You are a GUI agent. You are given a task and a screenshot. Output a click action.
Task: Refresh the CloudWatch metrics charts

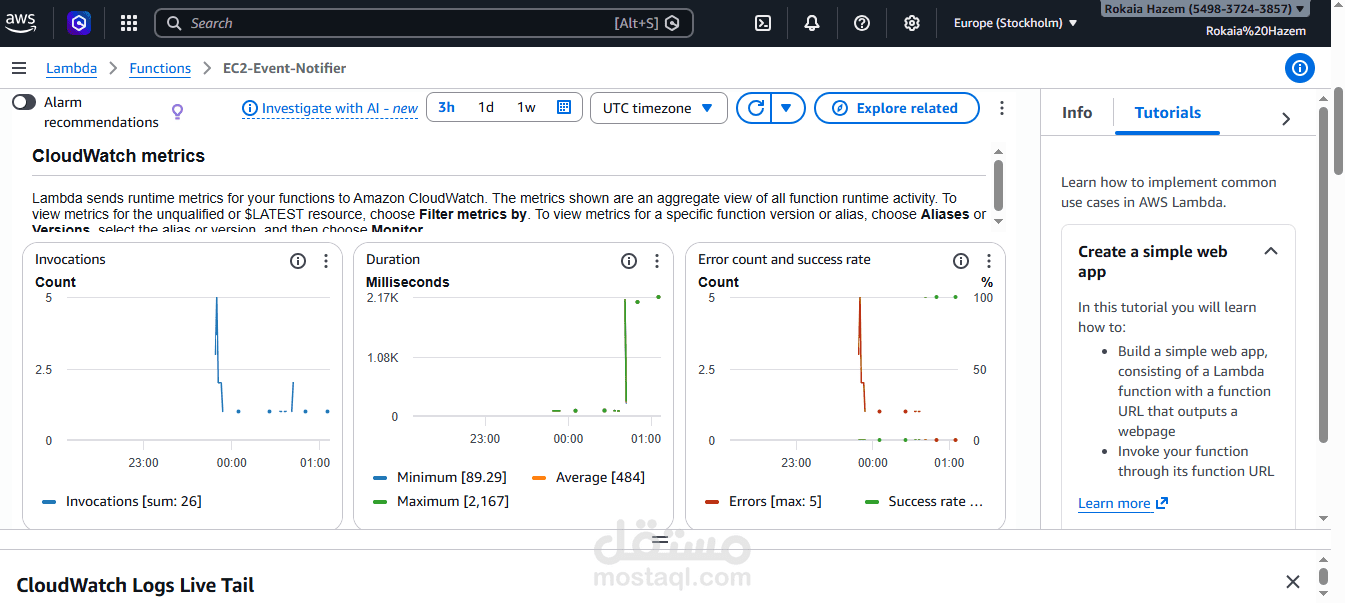[755, 107]
